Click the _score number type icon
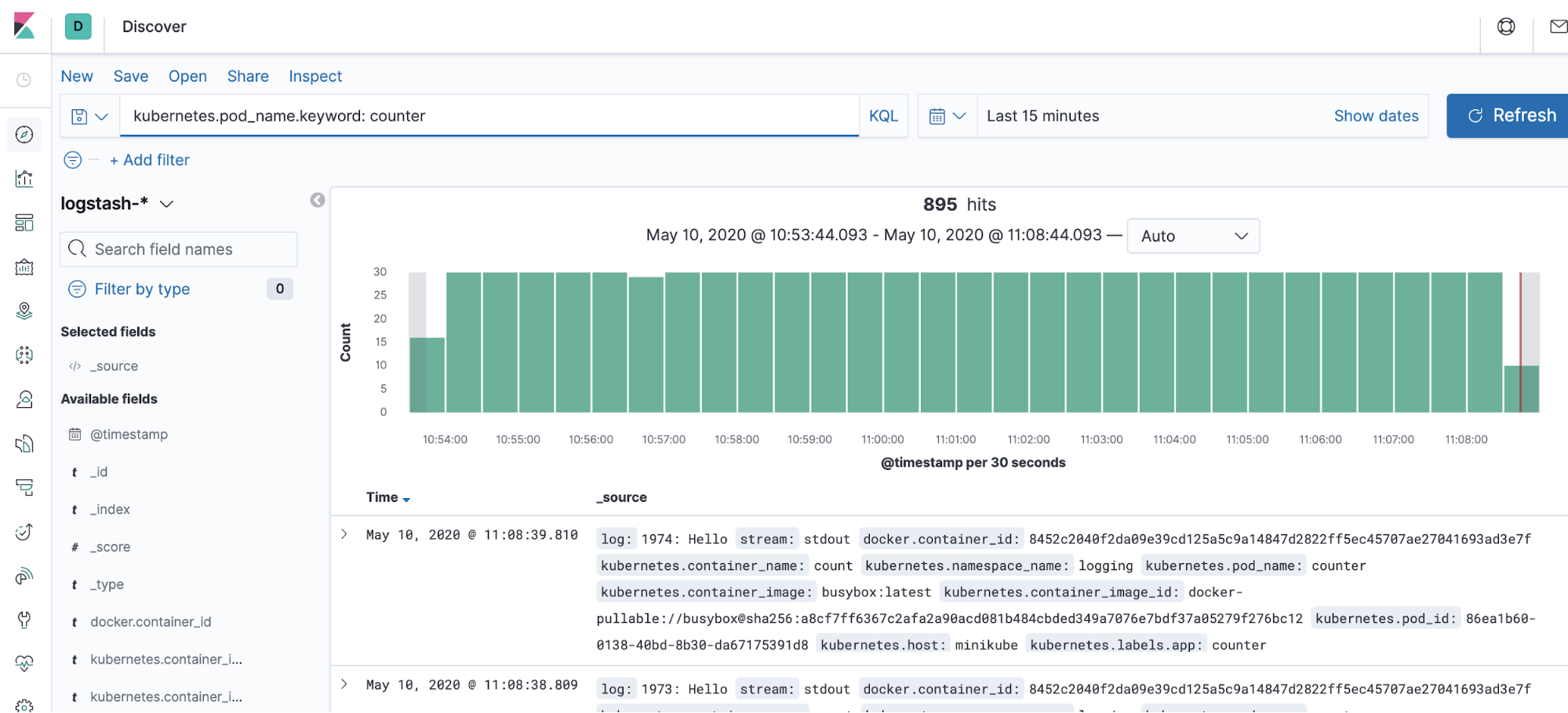 [75, 547]
